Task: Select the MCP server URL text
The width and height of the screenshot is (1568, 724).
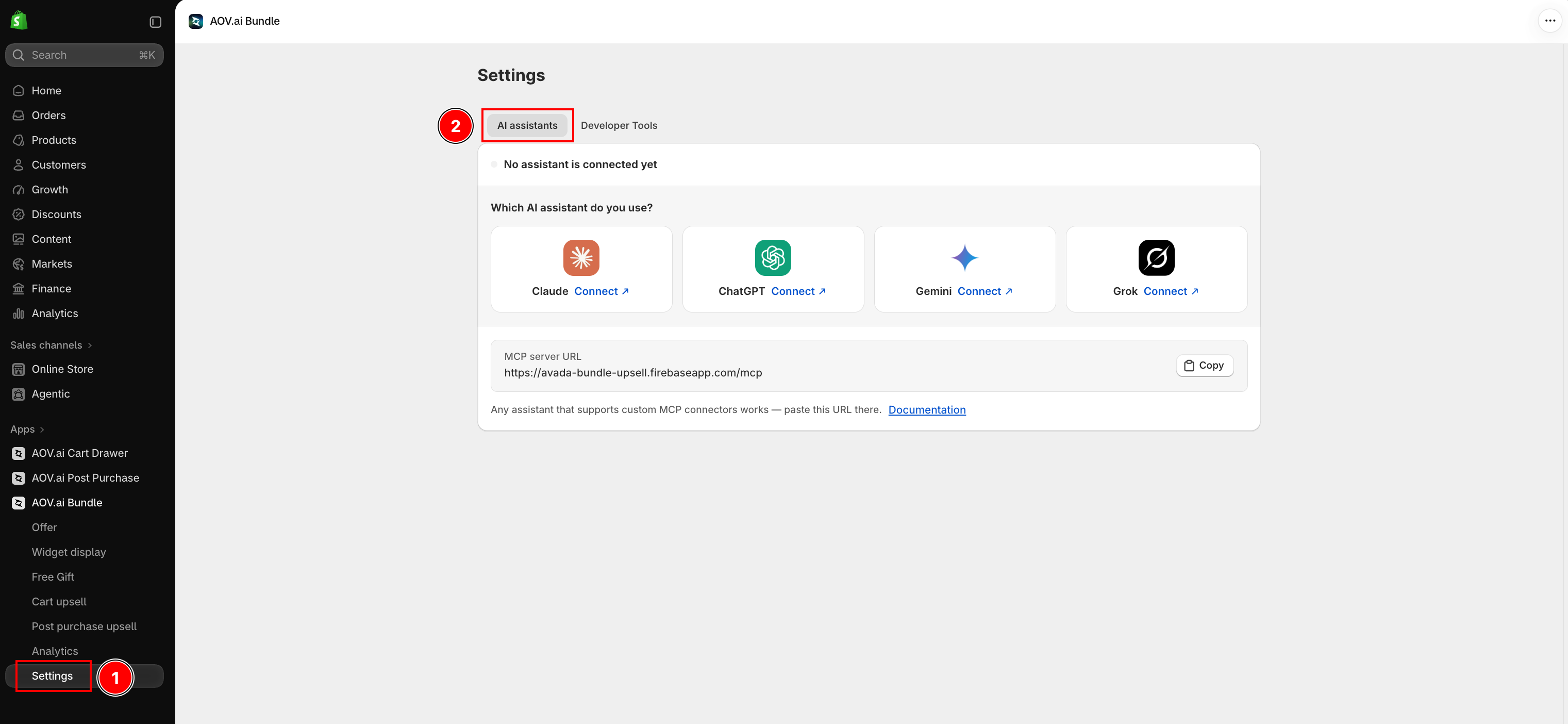Action: click(632, 373)
